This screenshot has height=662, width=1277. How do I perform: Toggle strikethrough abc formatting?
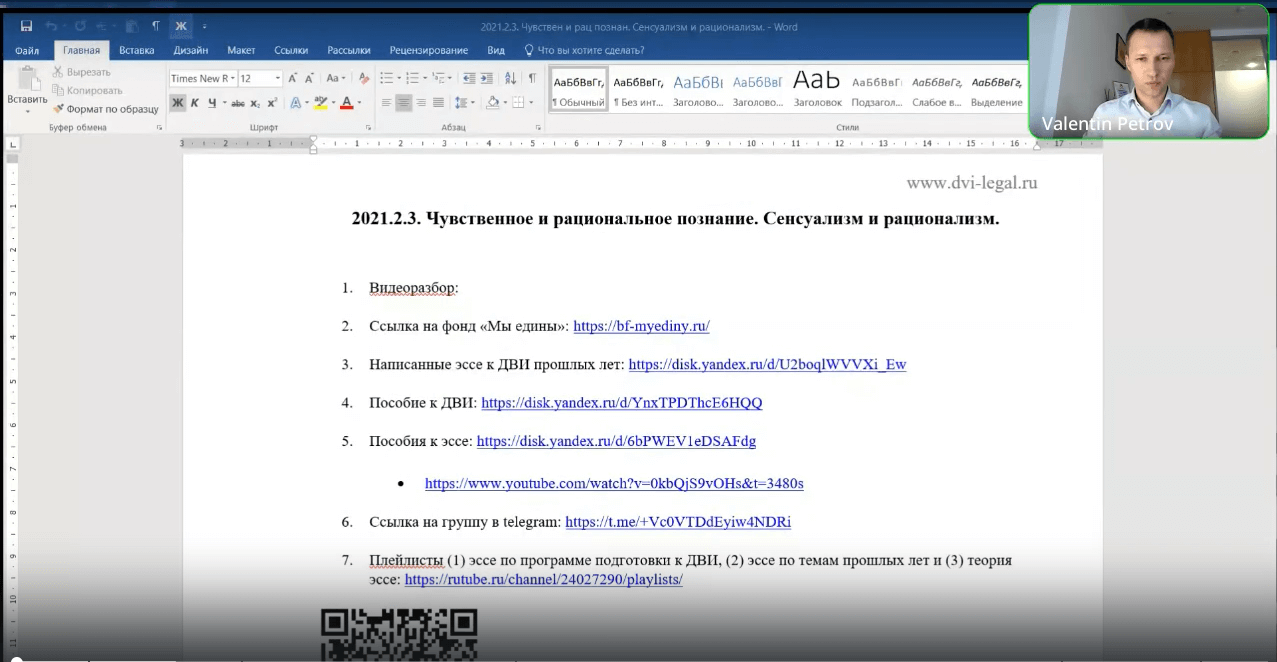tap(238, 102)
